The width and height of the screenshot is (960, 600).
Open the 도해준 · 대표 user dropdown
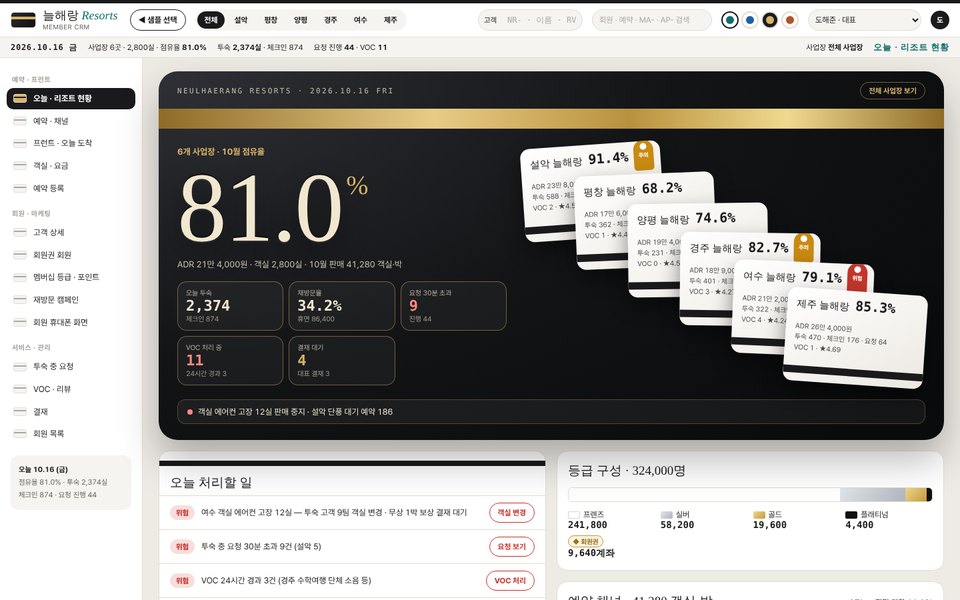[864, 20]
